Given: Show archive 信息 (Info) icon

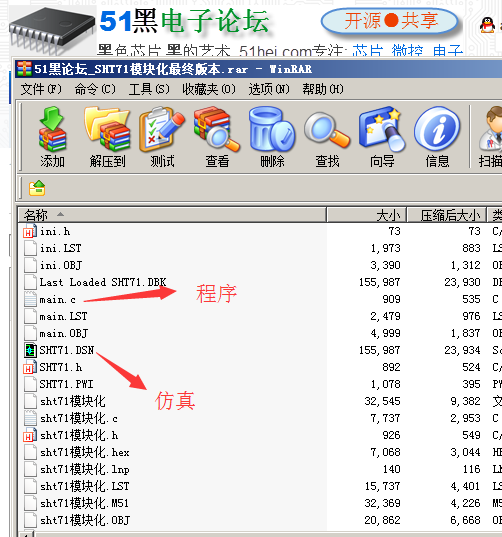Looking at the screenshot, I should pos(437,137).
